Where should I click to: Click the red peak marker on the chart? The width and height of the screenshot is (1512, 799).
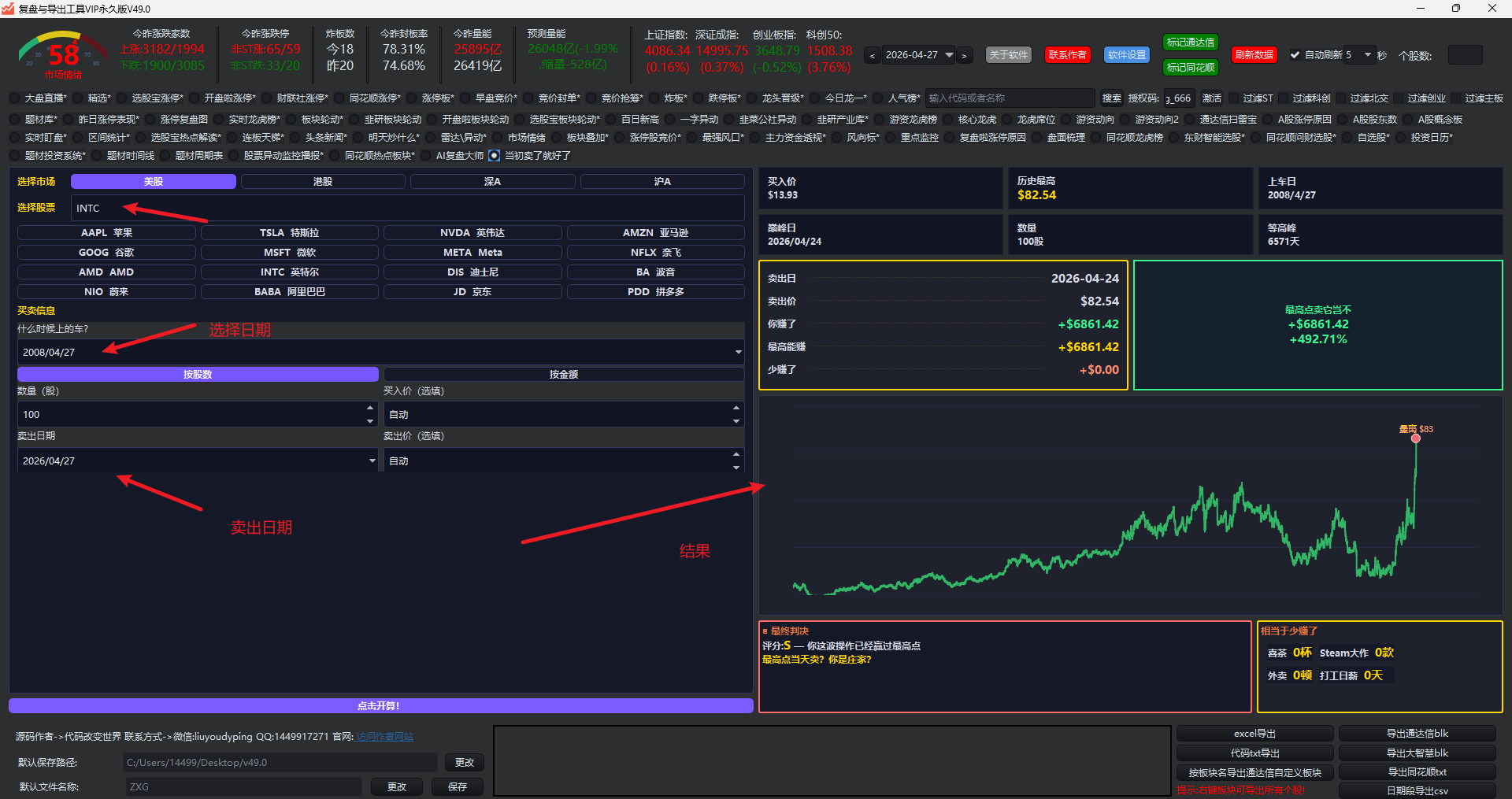1416,438
